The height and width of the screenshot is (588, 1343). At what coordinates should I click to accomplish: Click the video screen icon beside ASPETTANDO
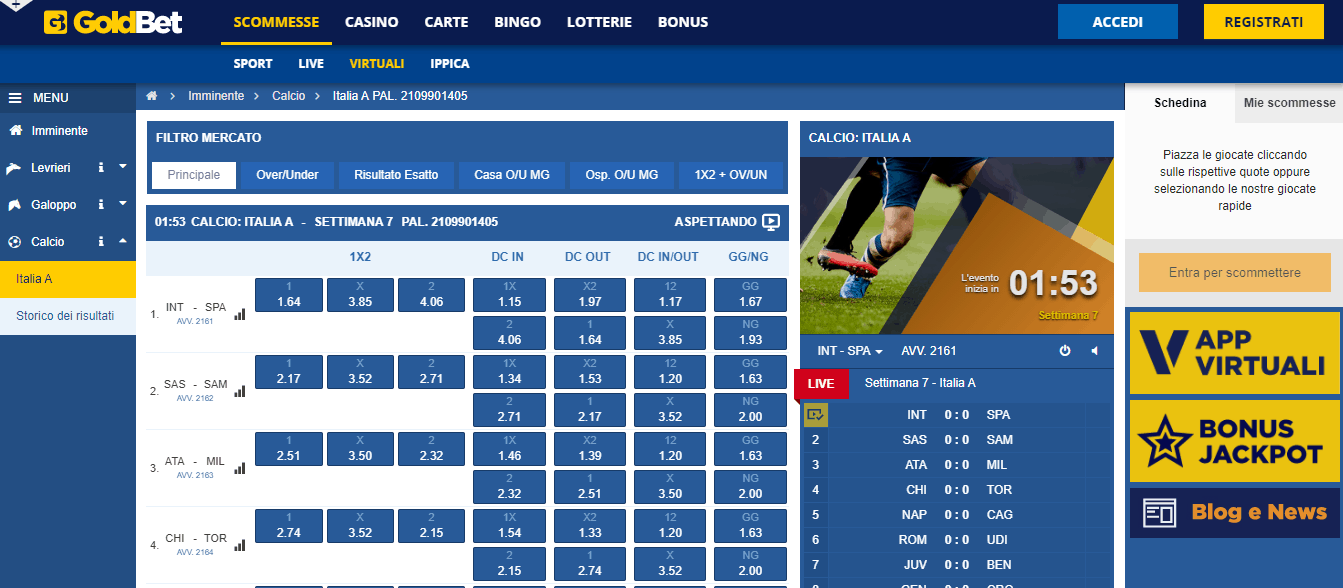[x=771, y=222]
